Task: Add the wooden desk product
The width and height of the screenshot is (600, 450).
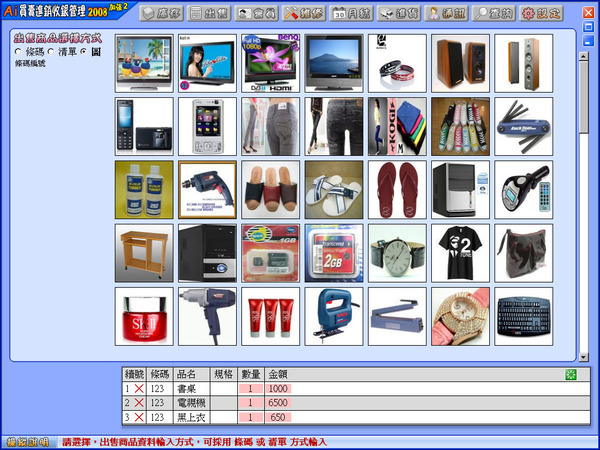Action: pos(144,253)
